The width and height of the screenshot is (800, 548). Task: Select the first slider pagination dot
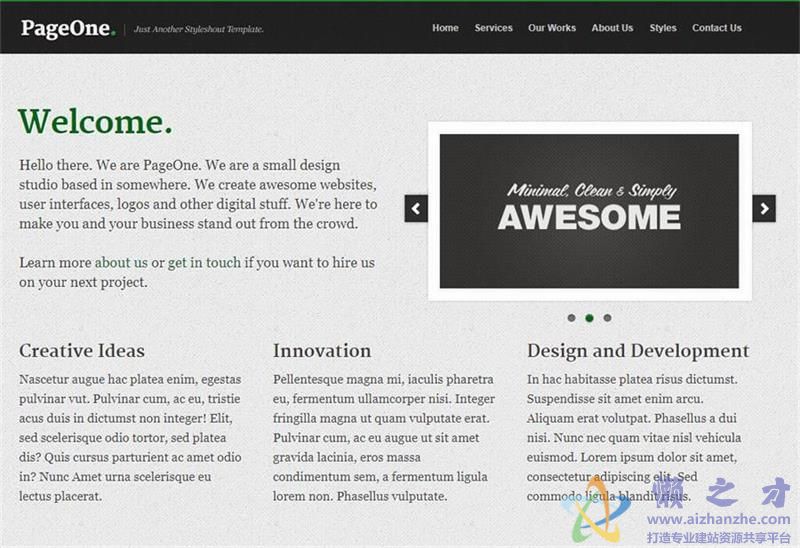coord(571,318)
